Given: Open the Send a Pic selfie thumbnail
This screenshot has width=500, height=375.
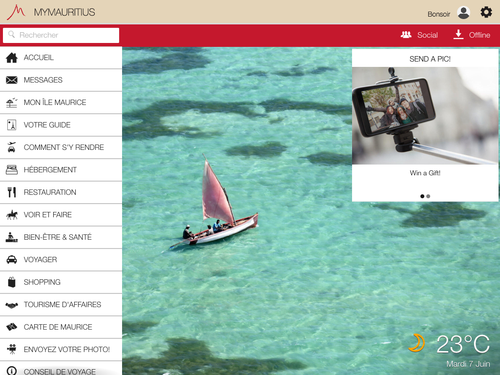Looking at the screenshot, I should pyautogui.click(x=425, y=116).
